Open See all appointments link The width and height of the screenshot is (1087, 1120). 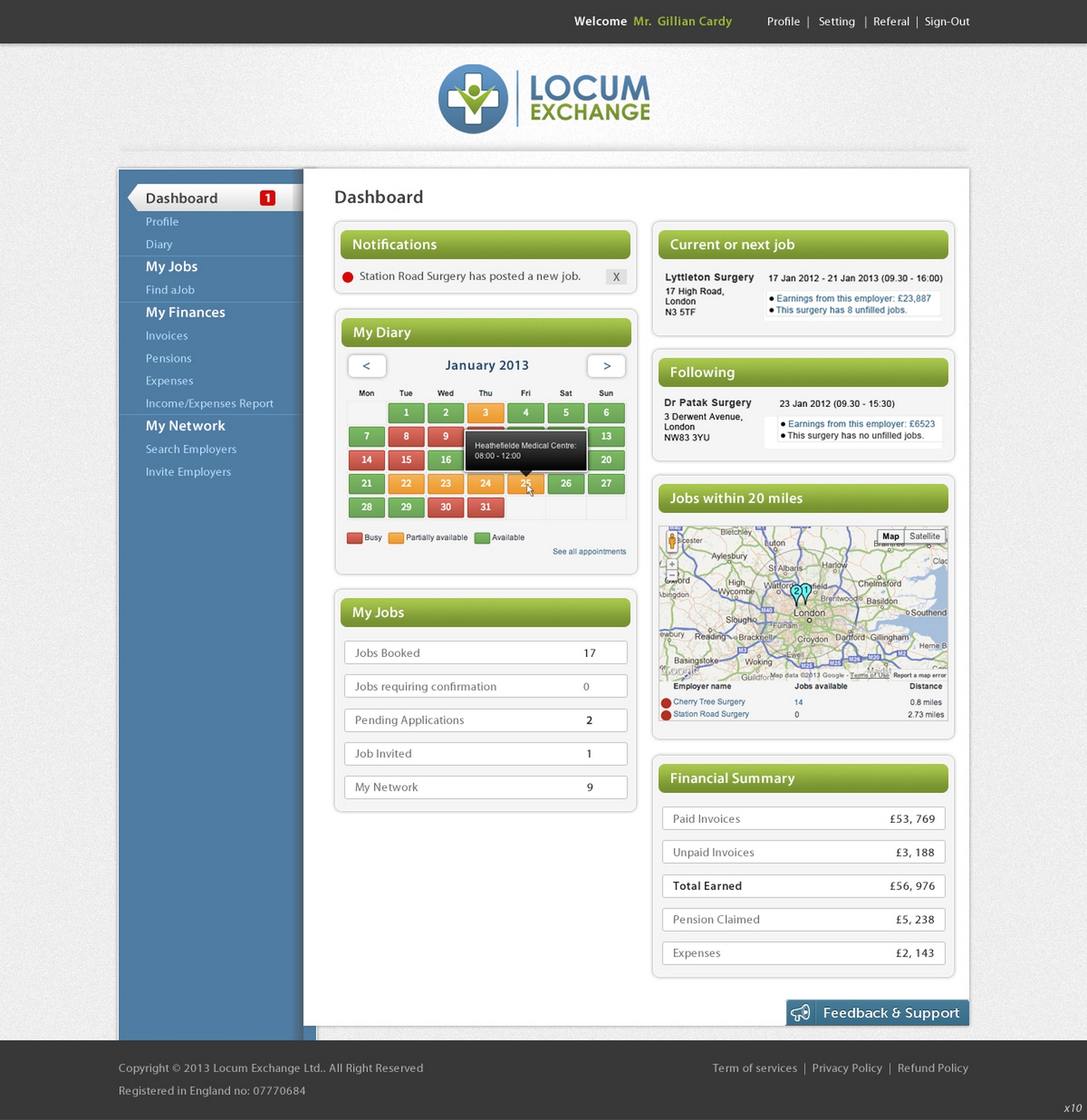pyautogui.click(x=589, y=552)
